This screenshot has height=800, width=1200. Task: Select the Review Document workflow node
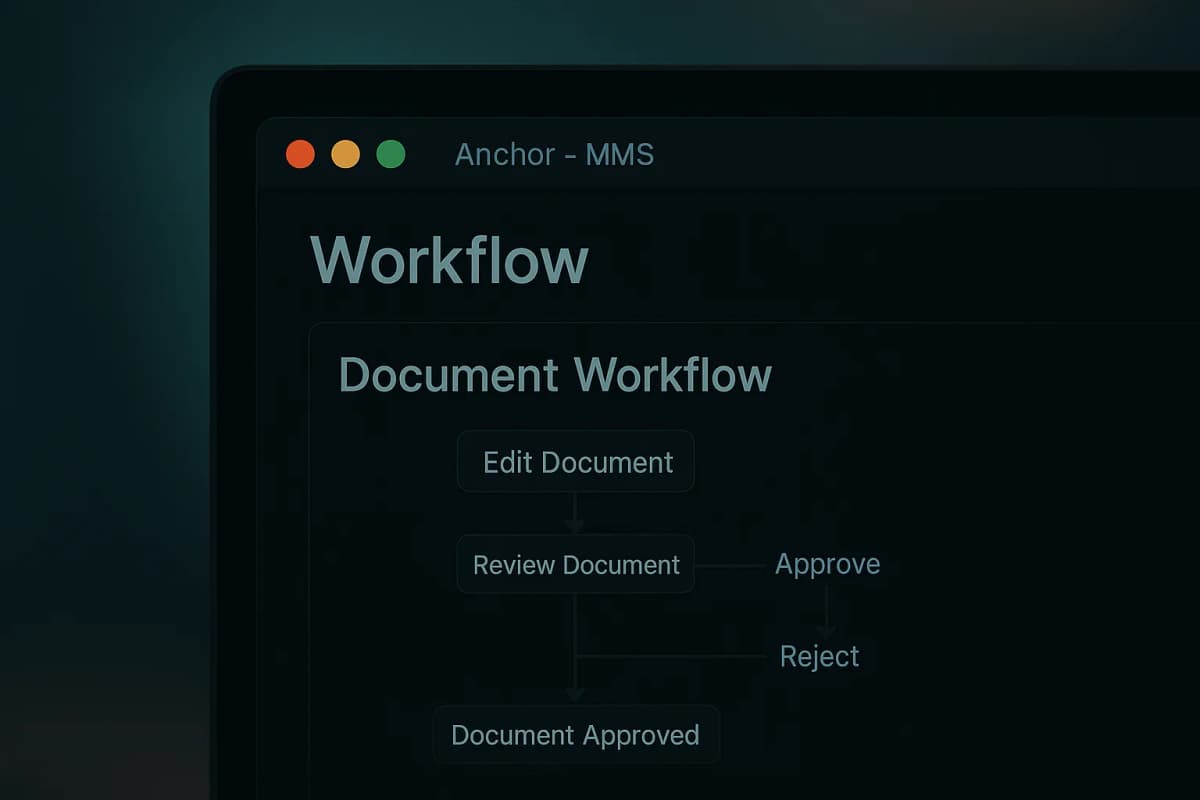tap(576, 564)
